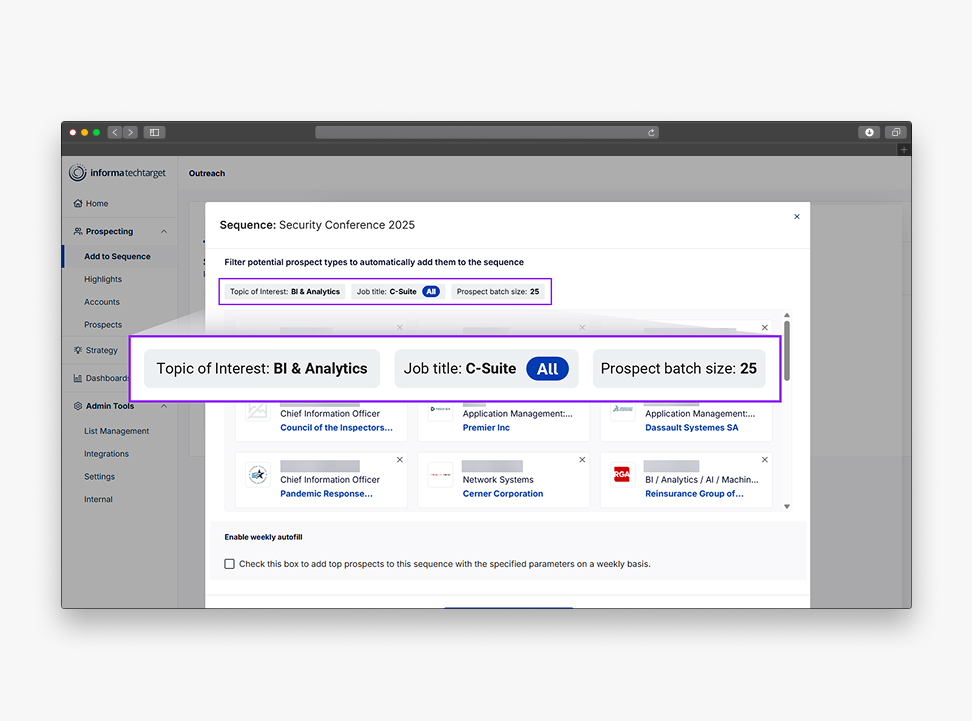
Task: Go to List Management in sidebar
Action: (x=116, y=432)
